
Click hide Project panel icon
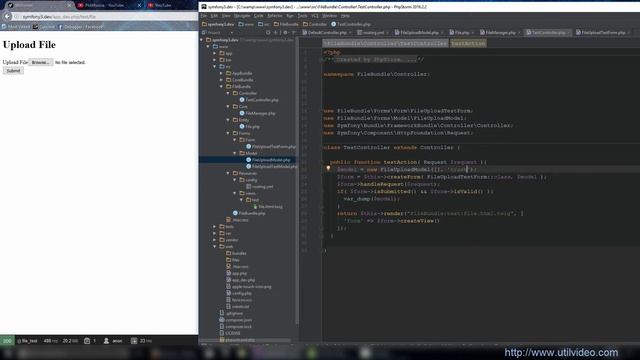tap(293, 32)
